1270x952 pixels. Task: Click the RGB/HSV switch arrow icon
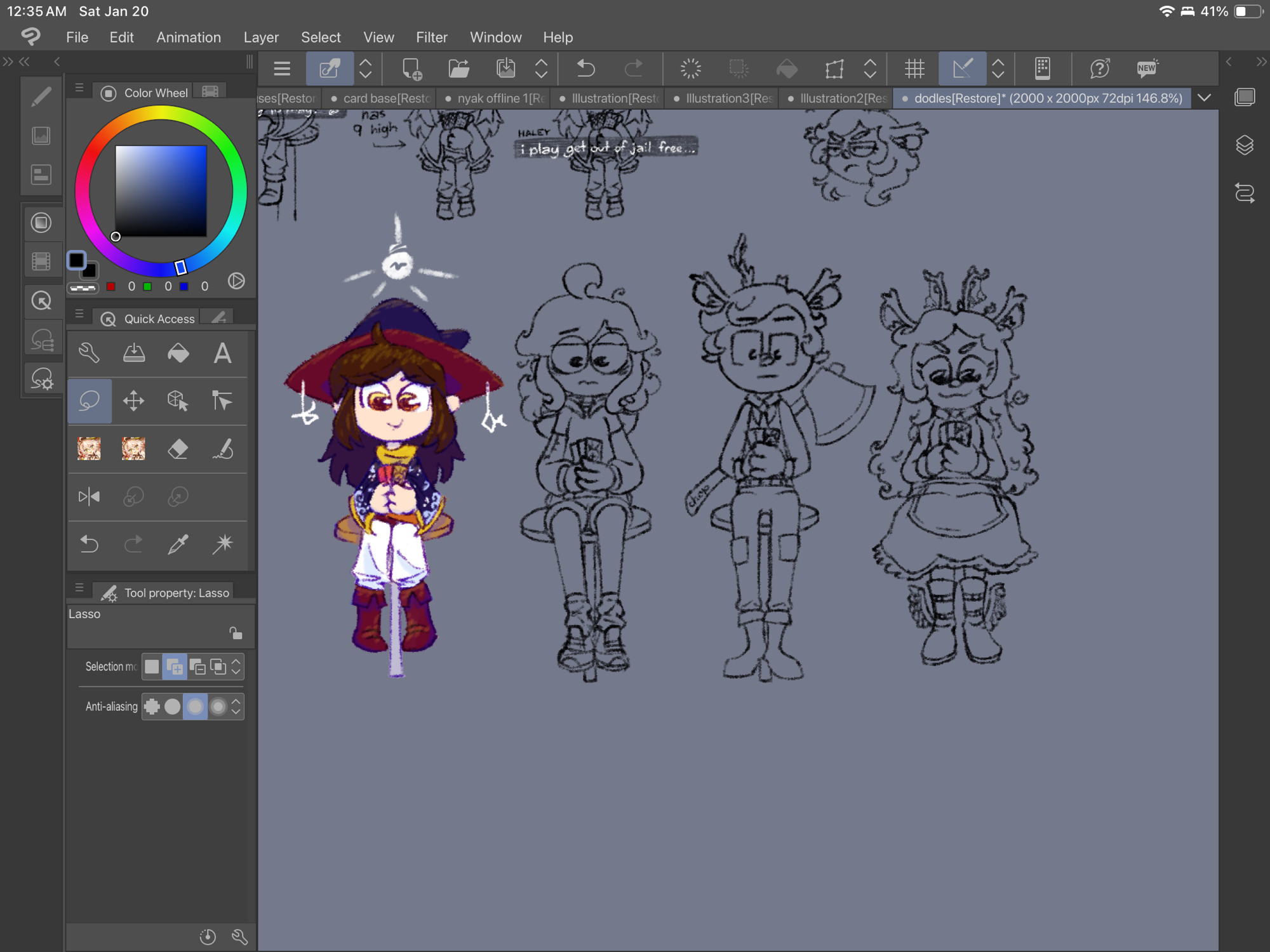tap(236, 281)
